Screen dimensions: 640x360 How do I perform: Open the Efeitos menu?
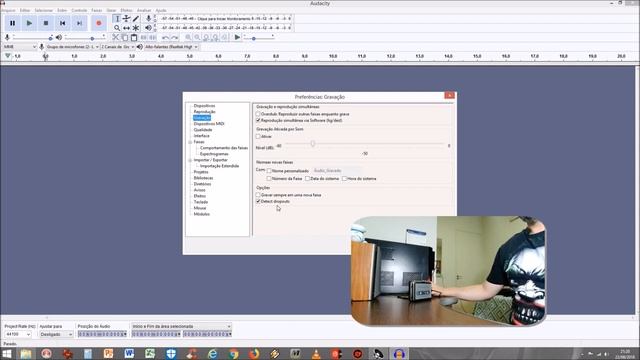click(126, 10)
